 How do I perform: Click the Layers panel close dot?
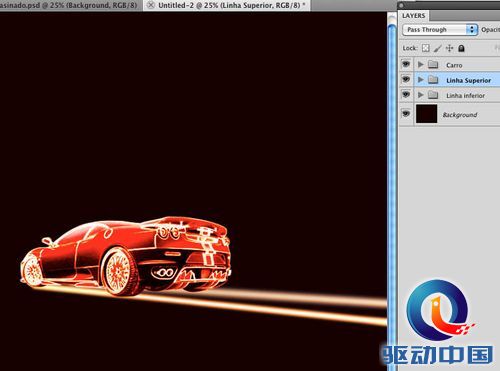(x=401, y=5)
